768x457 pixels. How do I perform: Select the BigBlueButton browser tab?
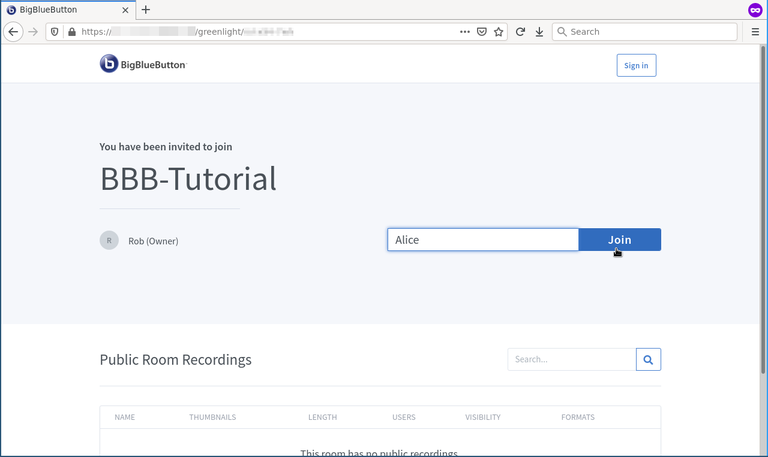69,10
